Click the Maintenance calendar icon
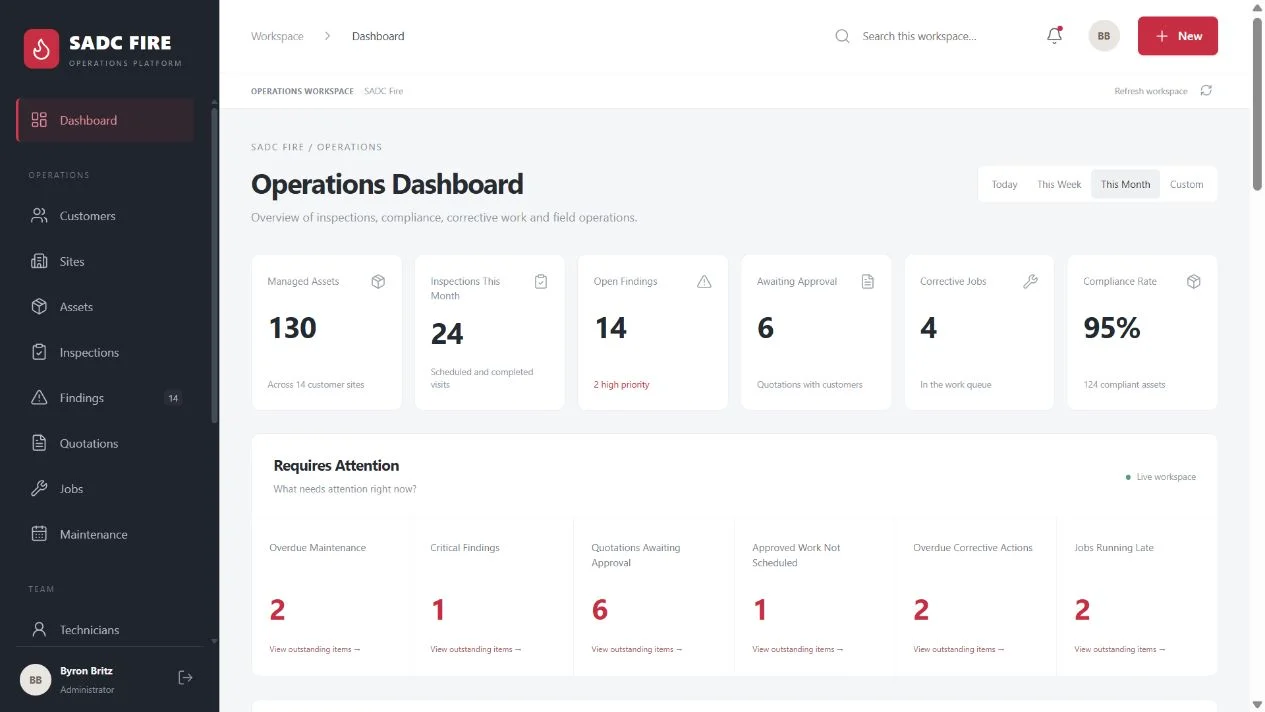Image resolution: width=1265 pixels, height=712 pixels. pyautogui.click(x=39, y=534)
